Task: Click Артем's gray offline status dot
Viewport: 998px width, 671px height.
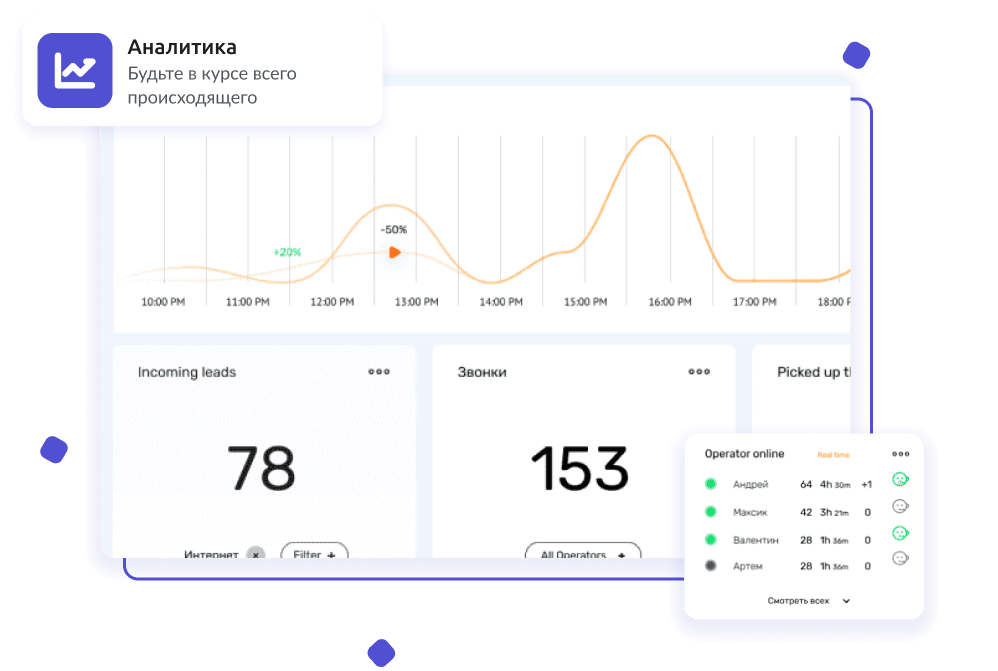Action: [711, 566]
